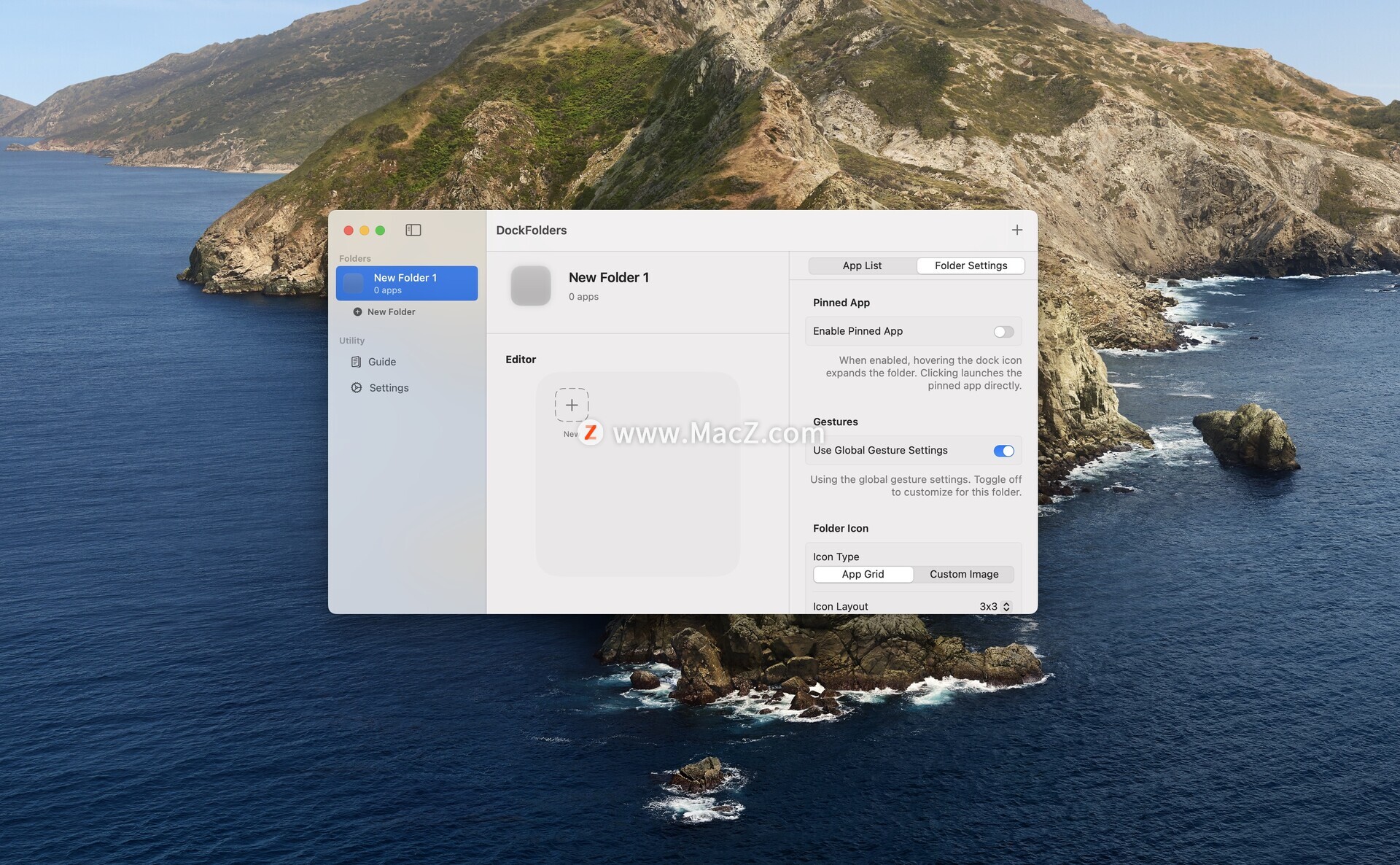Open the Settings gear icon in sidebar
Image resolution: width=1400 pixels, height=865 pixels.
tap(356, 387)
